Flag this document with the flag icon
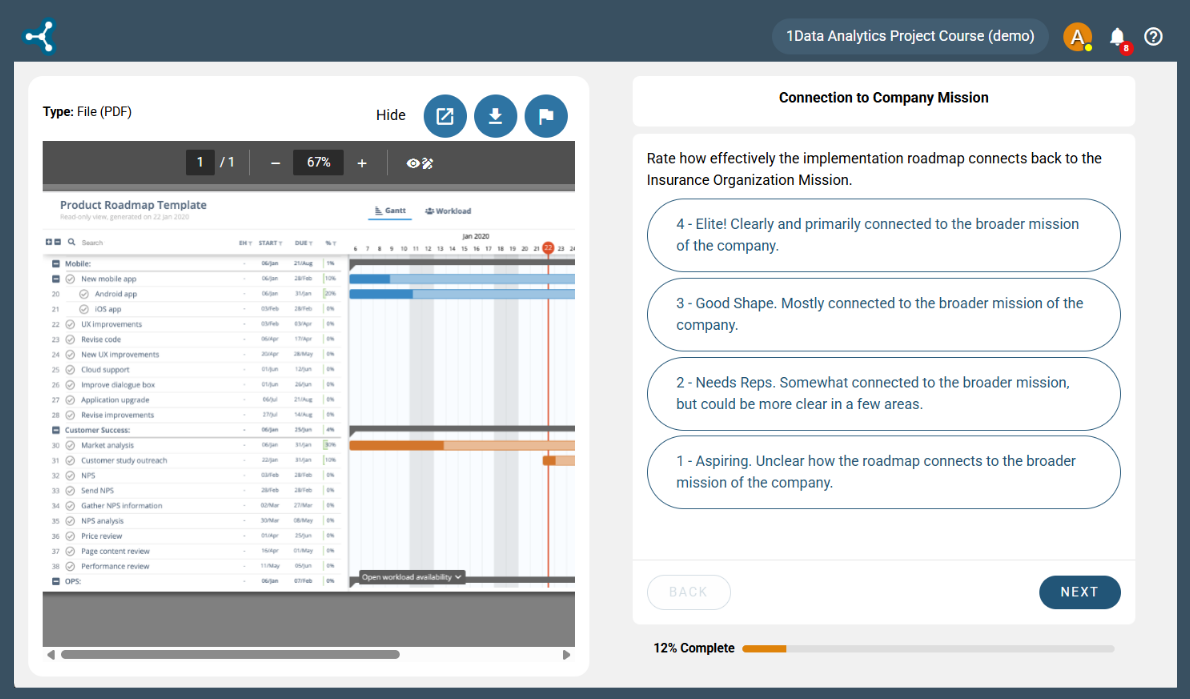Screen dimensions: 1190x699 pos(546,116)
